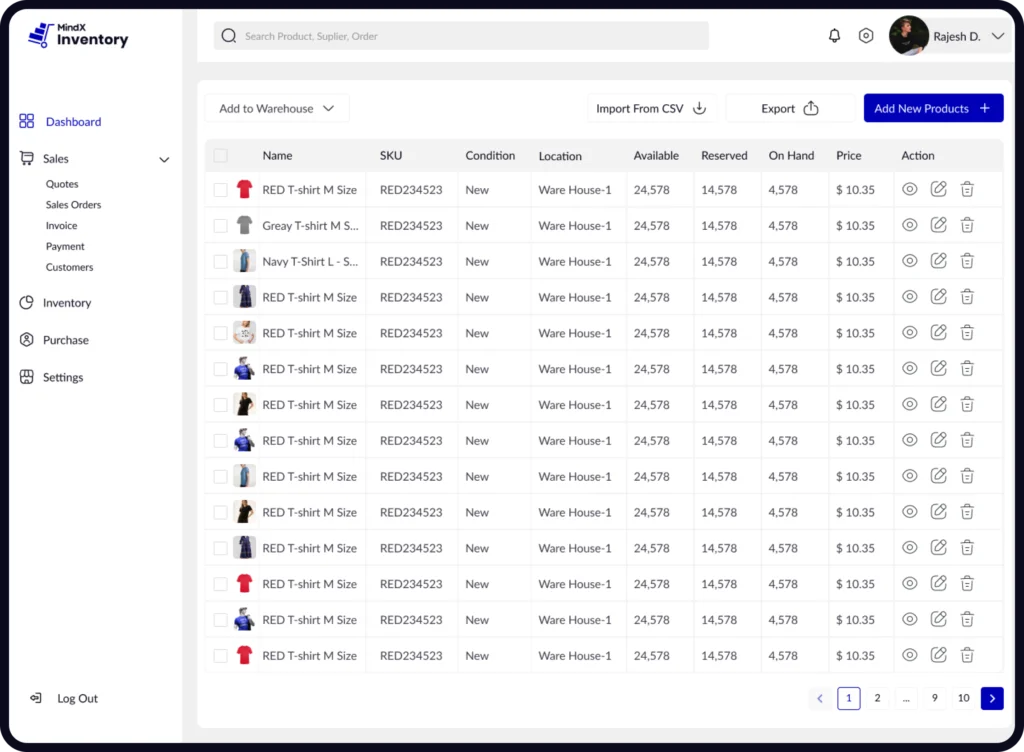
Task: Tick the checkbox on the first RED T-shirt row
Action: [221, 189]
